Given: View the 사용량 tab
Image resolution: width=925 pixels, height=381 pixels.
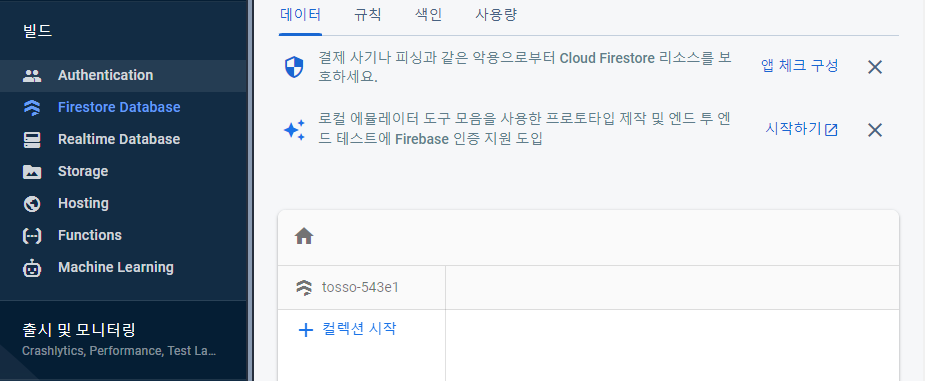Looking at the screenshot, I should (496, 15).
